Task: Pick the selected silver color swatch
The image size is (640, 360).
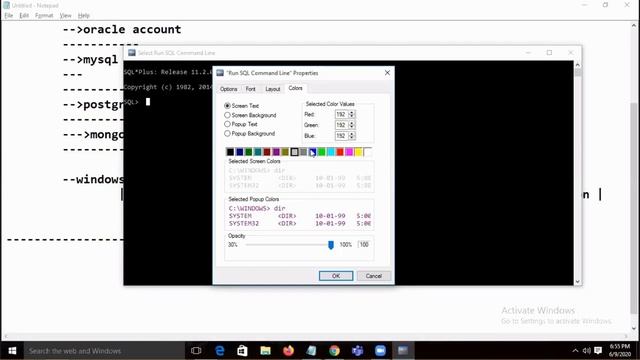Action: pyautogui.click(x=294, y=152)
